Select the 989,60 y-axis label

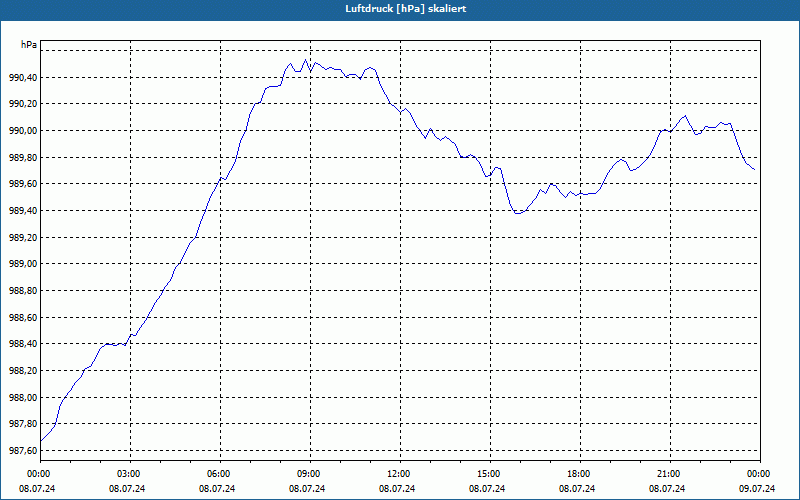pos(22,184)
